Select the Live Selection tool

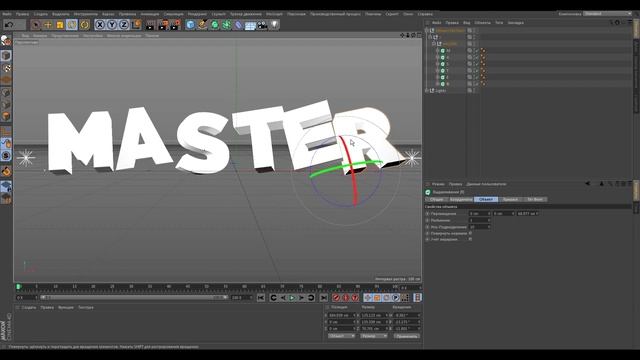tap(36, 25)
